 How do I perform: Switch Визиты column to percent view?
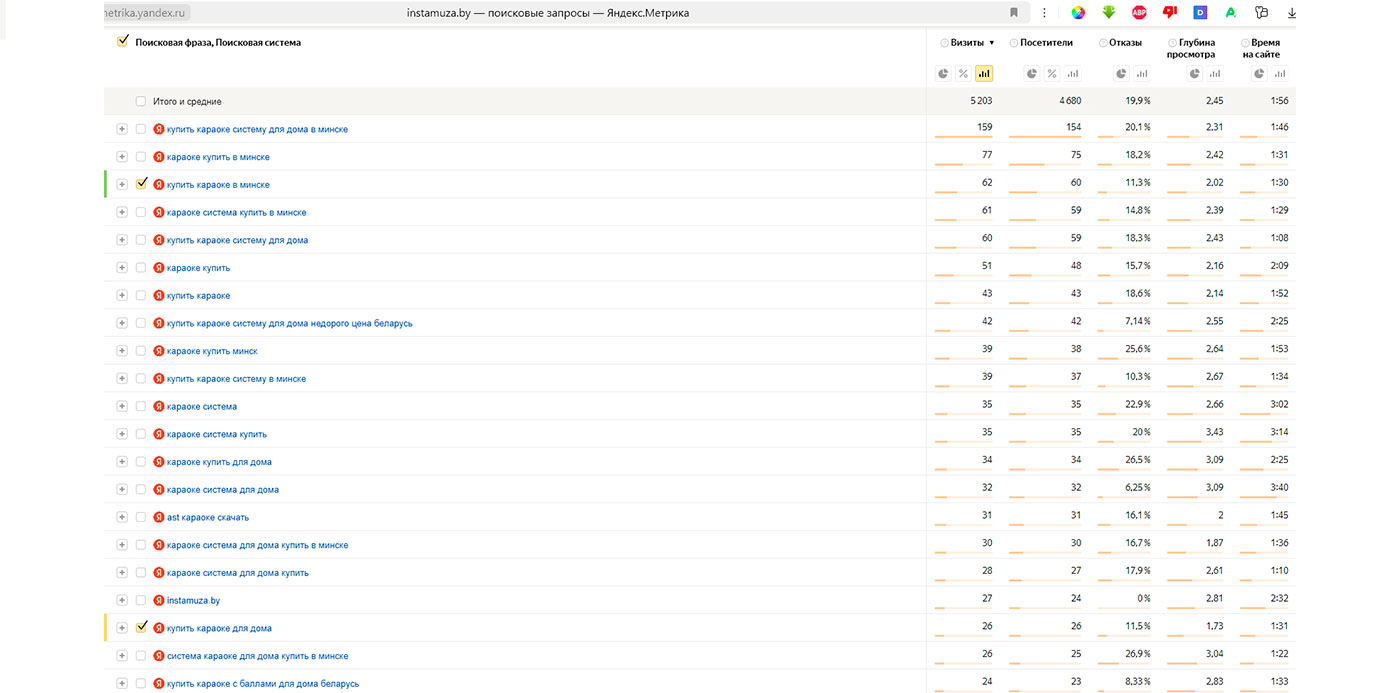963,73
